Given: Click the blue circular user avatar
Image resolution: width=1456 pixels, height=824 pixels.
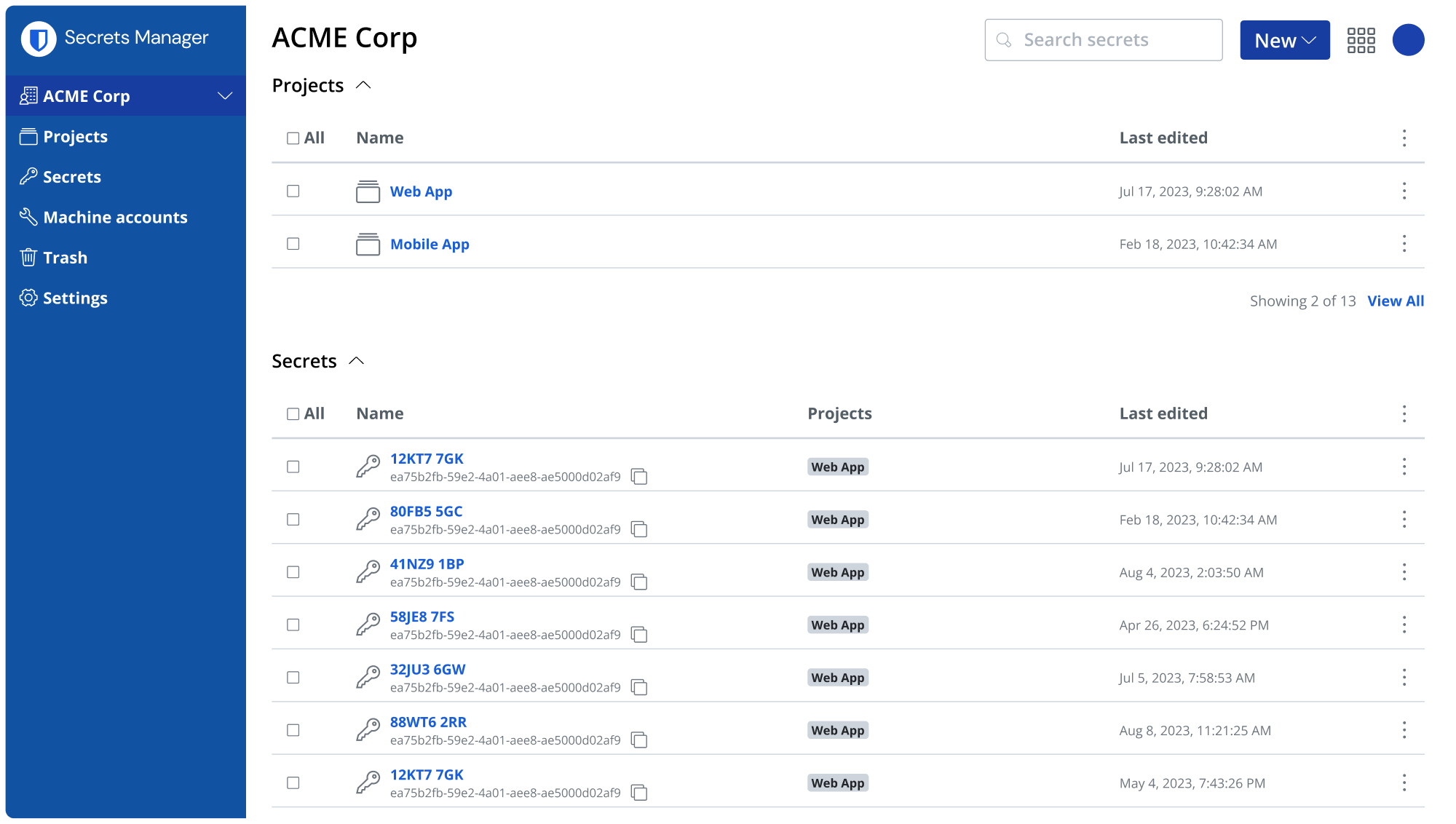Looking at the screenshot, I should [1409, 40].
